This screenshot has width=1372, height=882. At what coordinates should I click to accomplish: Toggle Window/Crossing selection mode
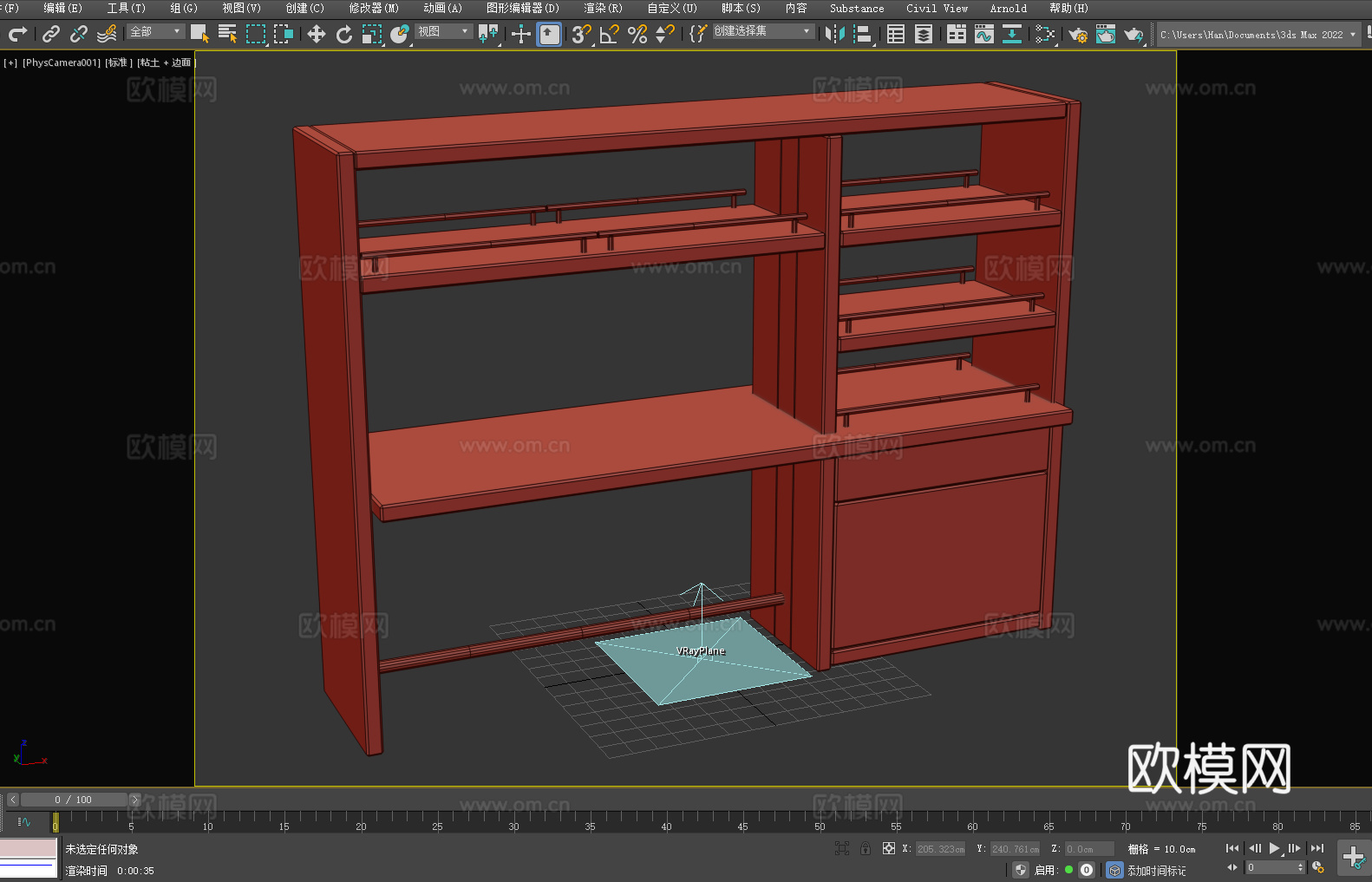pos(284,34)
